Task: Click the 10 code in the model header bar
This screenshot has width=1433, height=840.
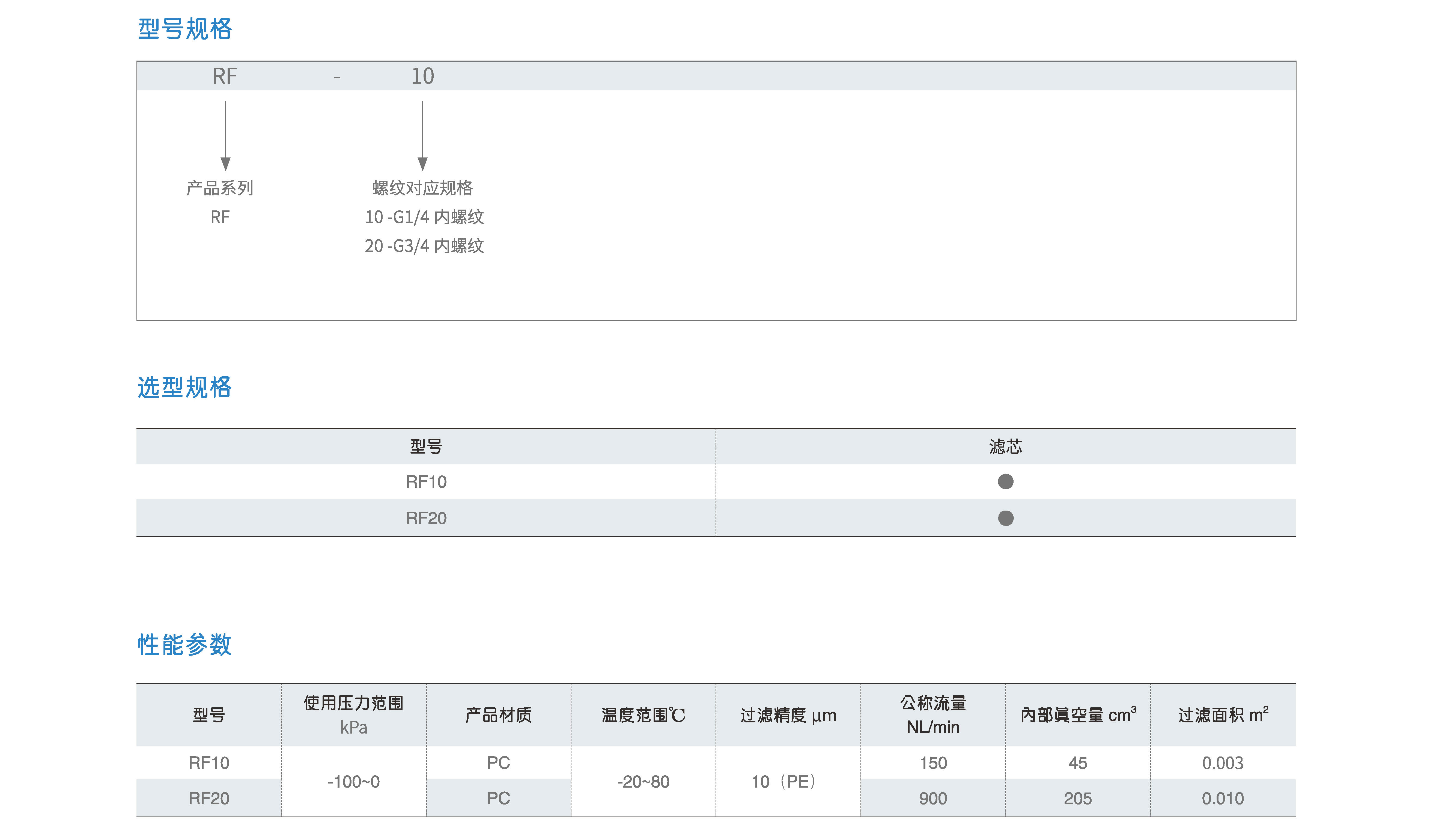Action: coord(422,76)
